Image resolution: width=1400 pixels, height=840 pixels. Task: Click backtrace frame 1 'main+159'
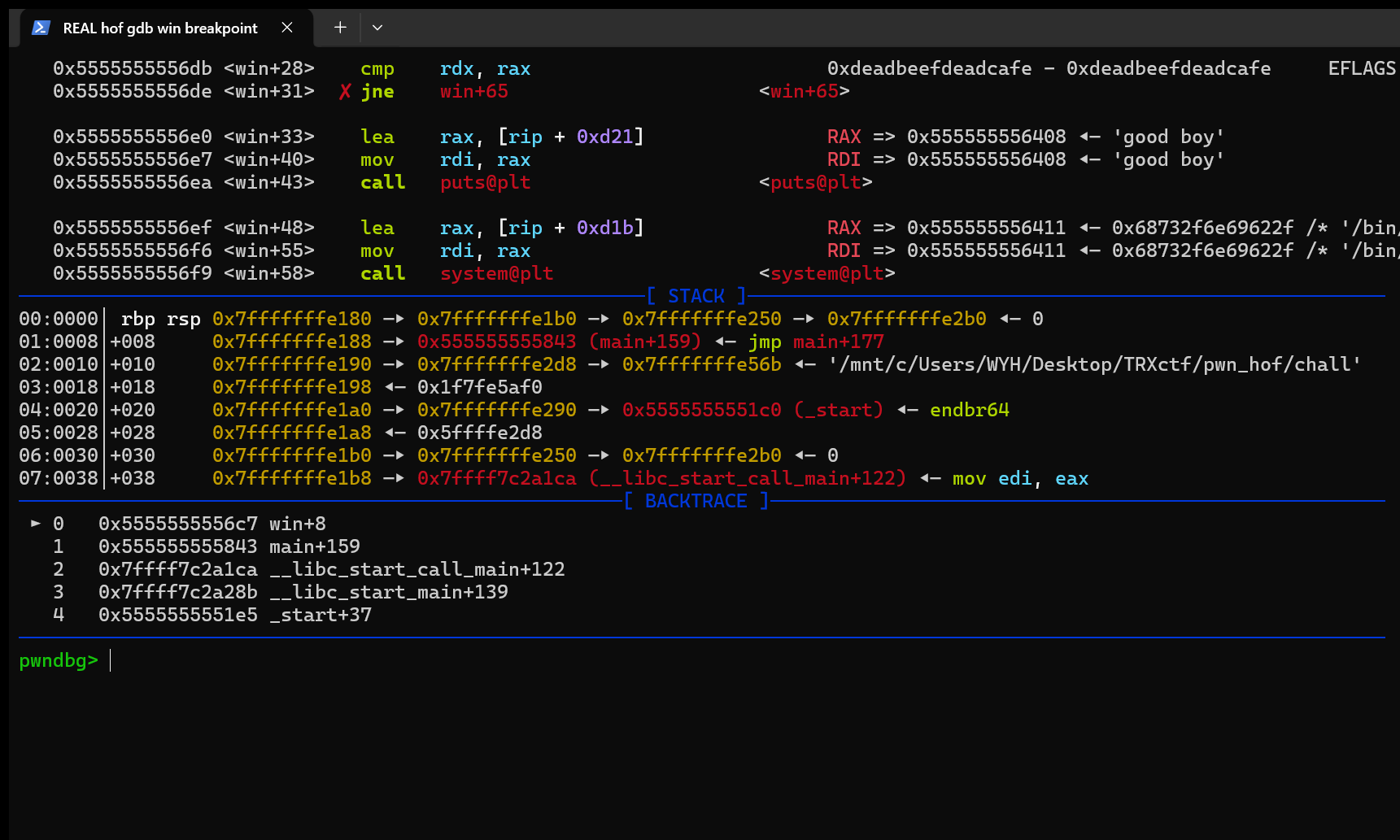tap(315, 547)
